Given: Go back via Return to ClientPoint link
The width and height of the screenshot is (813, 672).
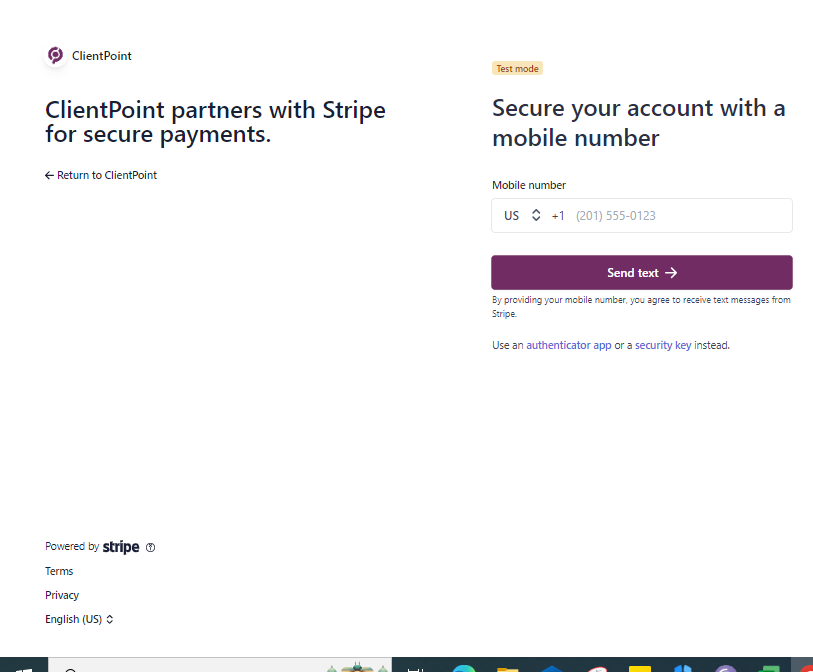Looking at the screenshot, I should point(101,175).
